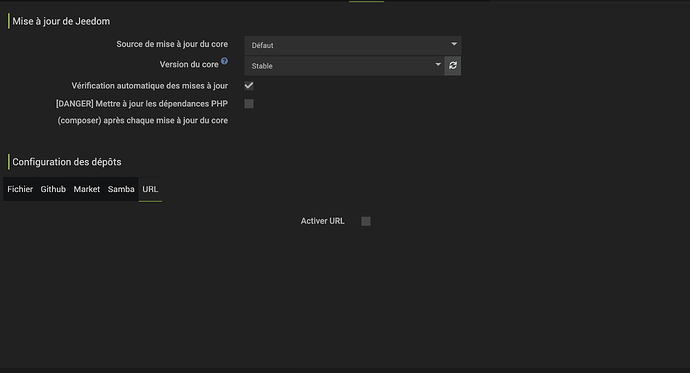Click the Vérification automatique des mises à jour label
The width and height of the screenshot is (690, 373).
[150, 86]
